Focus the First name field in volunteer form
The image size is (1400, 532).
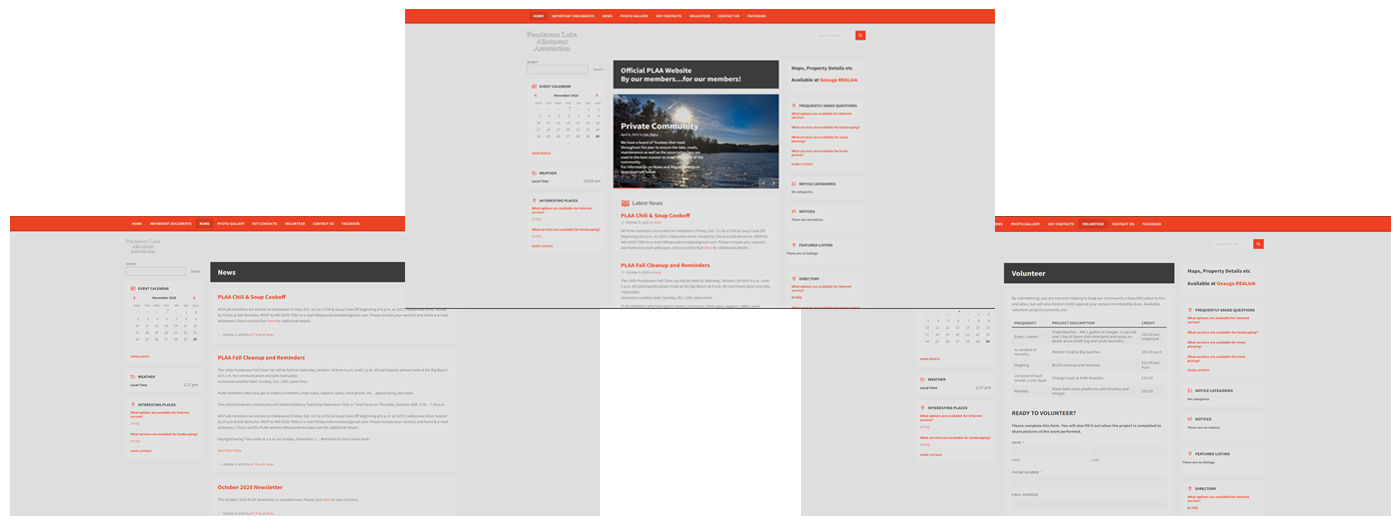click(x=1048, y=452)
